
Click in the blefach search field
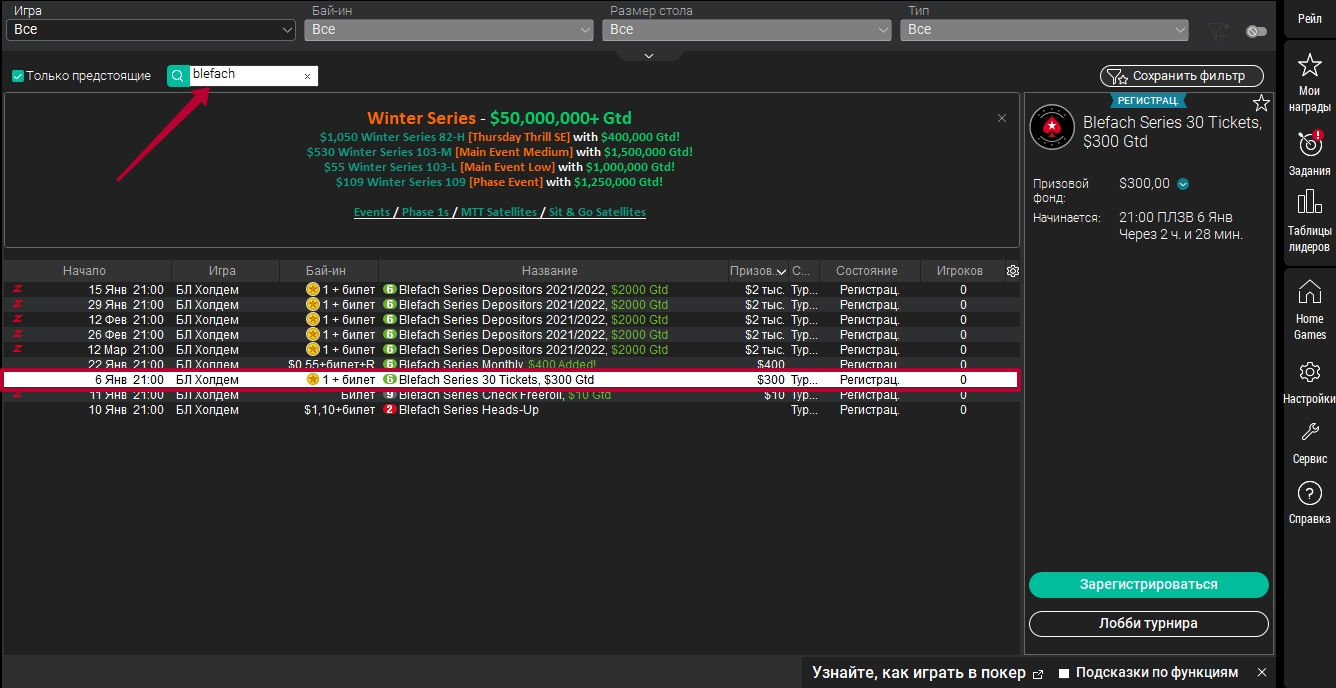point(246,76)
